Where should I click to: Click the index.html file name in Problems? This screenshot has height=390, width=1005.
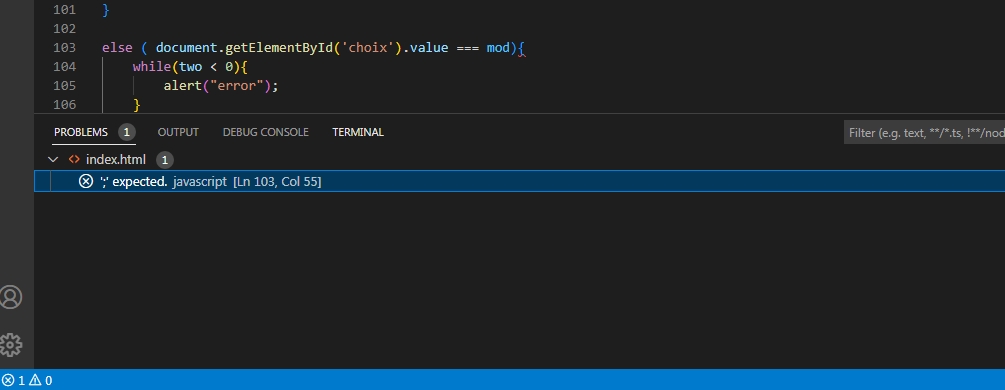[x=116, y=159]
